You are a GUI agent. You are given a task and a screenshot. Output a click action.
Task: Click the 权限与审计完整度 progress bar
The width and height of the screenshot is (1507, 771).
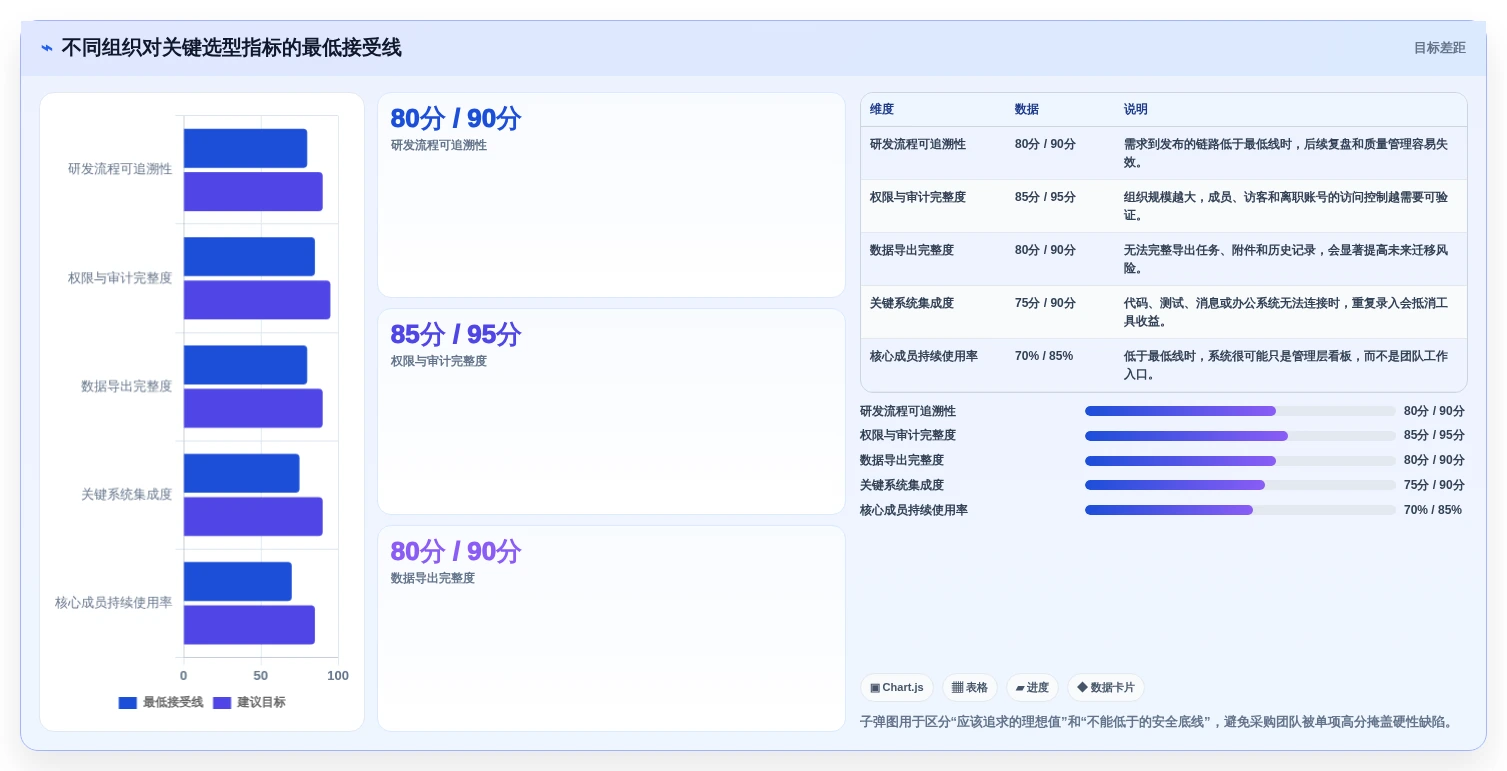(1240, 436)
